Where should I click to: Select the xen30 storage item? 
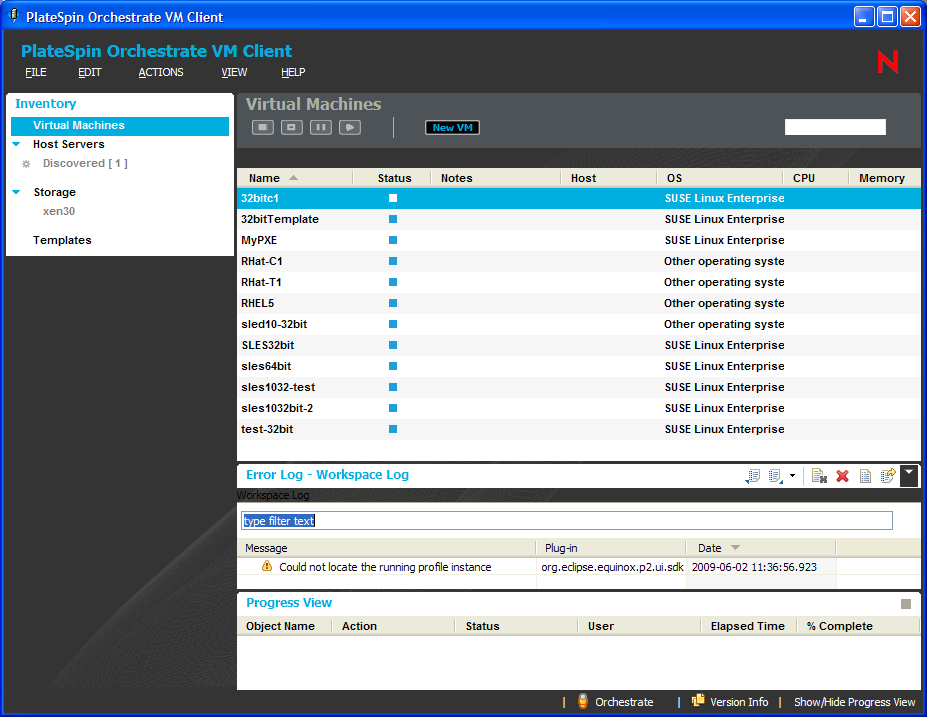click(x=59, y=211)
